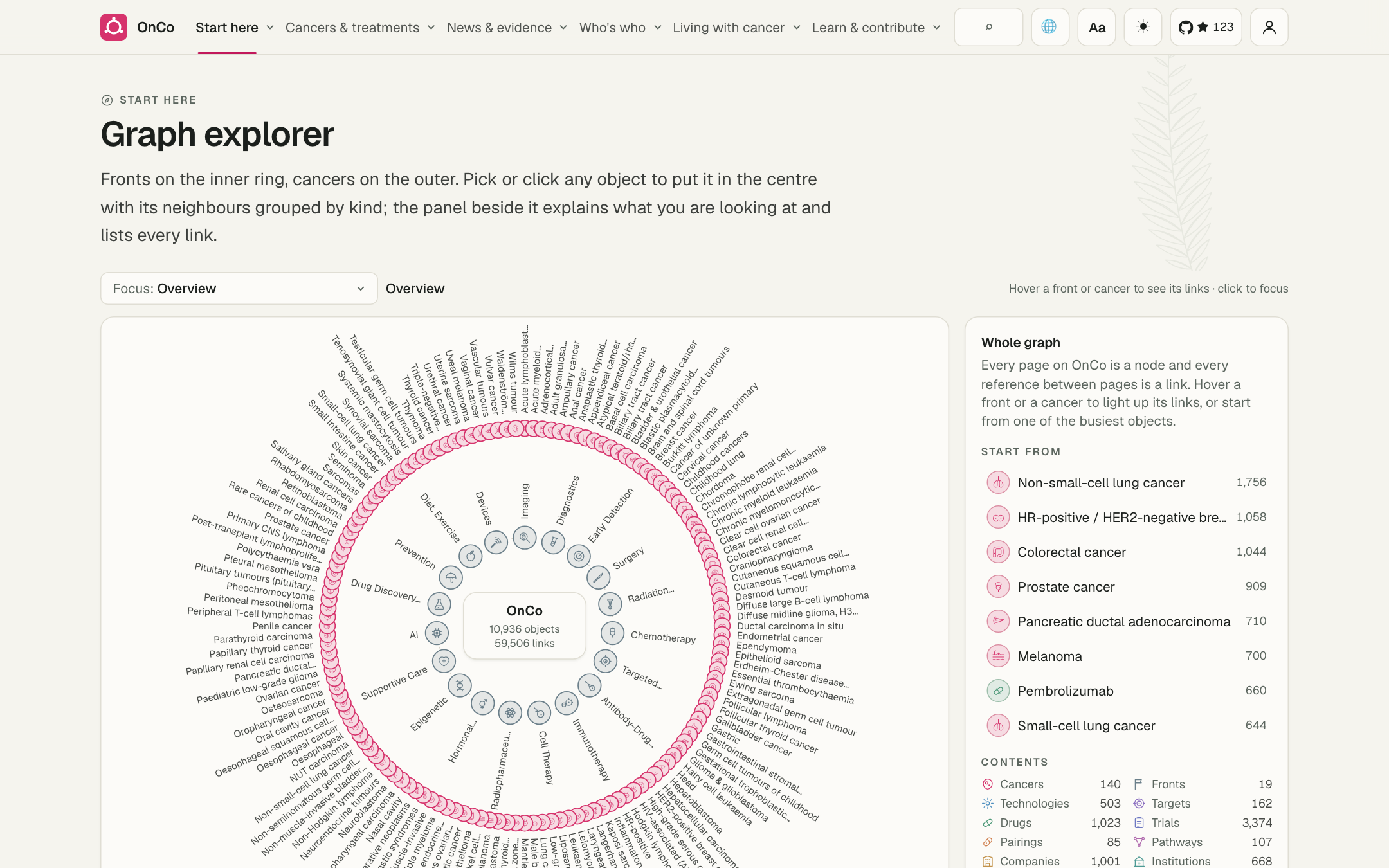Open the Fronts contents entry
This screenshot has height=868, width=1389.
pyautogui.click(x=1203, y=784)
